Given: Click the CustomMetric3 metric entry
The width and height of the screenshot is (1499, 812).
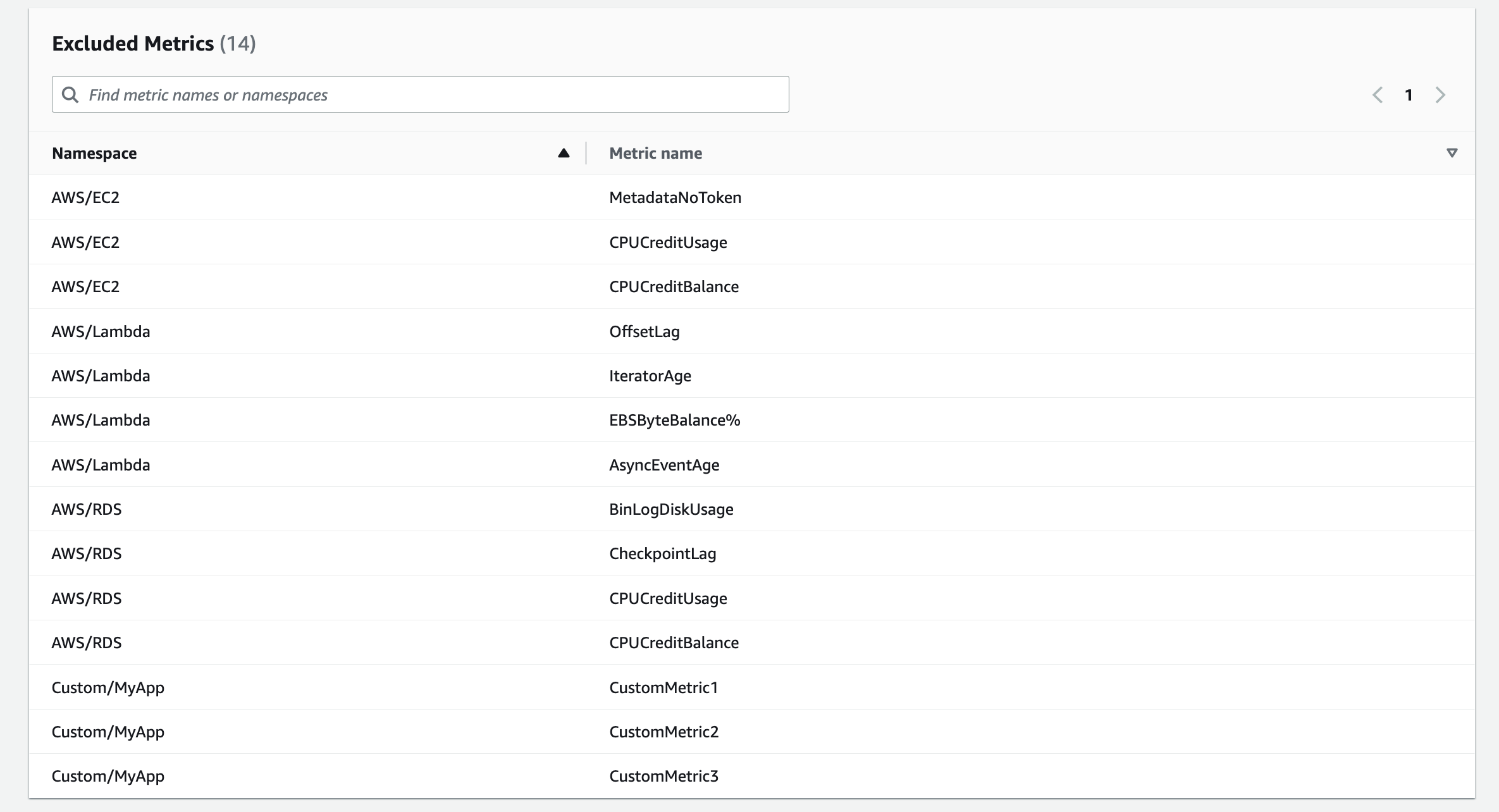Looking at the screenshot, I should (664, 776).
